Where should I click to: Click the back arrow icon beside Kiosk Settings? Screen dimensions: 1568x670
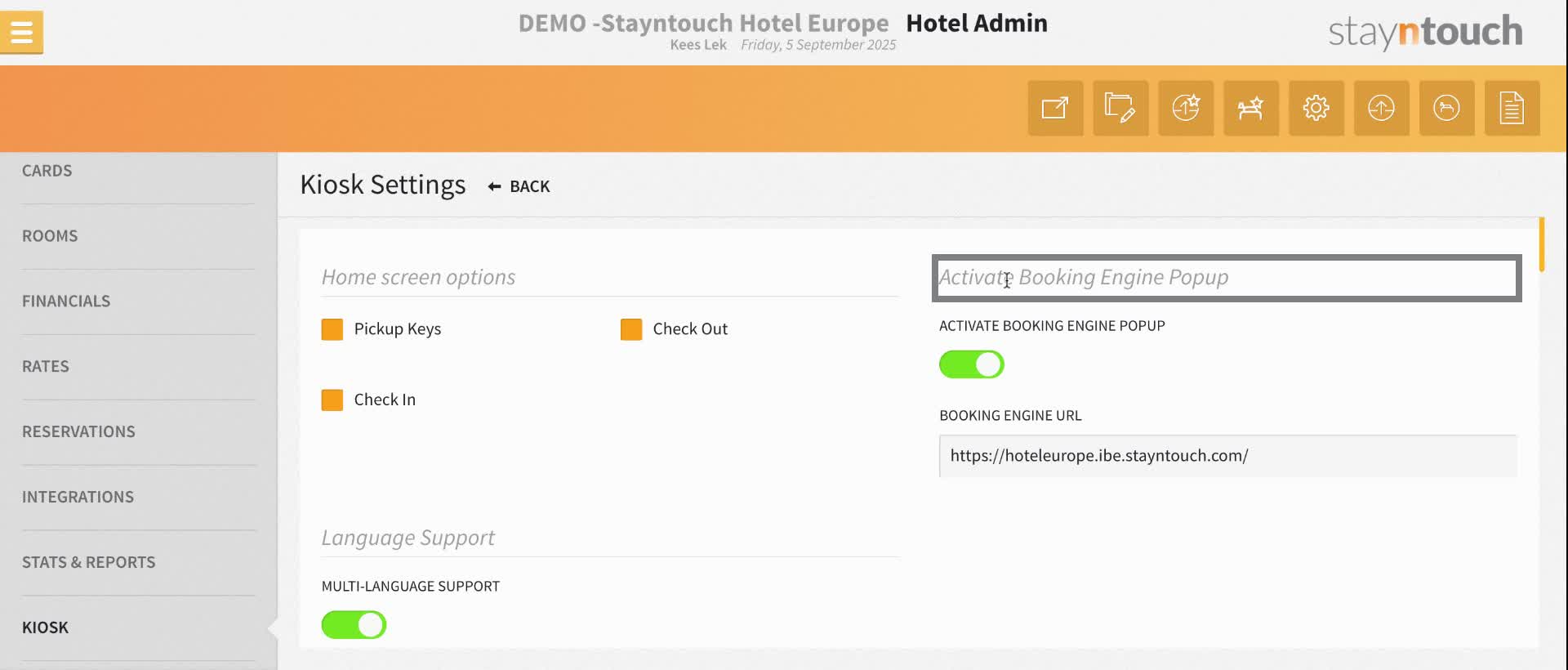(494, 186)
